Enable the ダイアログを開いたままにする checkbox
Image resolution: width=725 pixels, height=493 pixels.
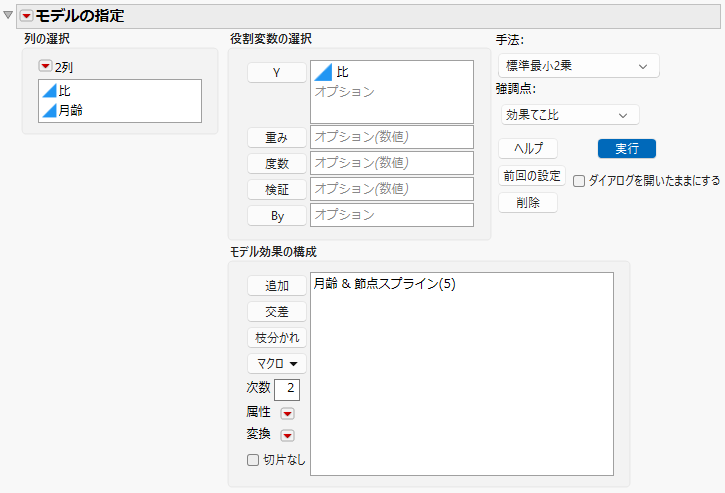click(579, 181)
